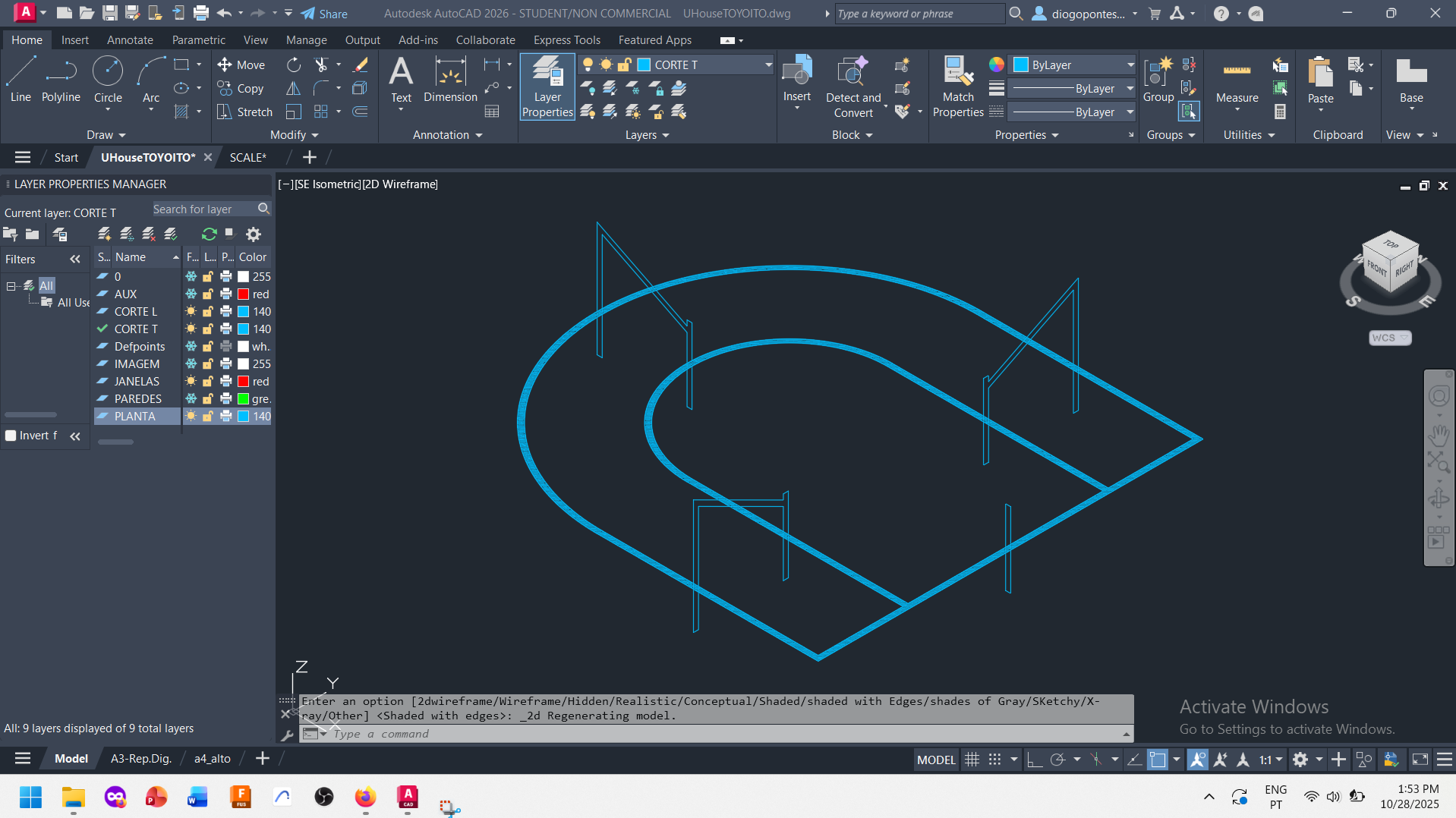Toggle freeze state of JANELAS layer
This screenshot has height=818, width=1456.
pos(191,382)
